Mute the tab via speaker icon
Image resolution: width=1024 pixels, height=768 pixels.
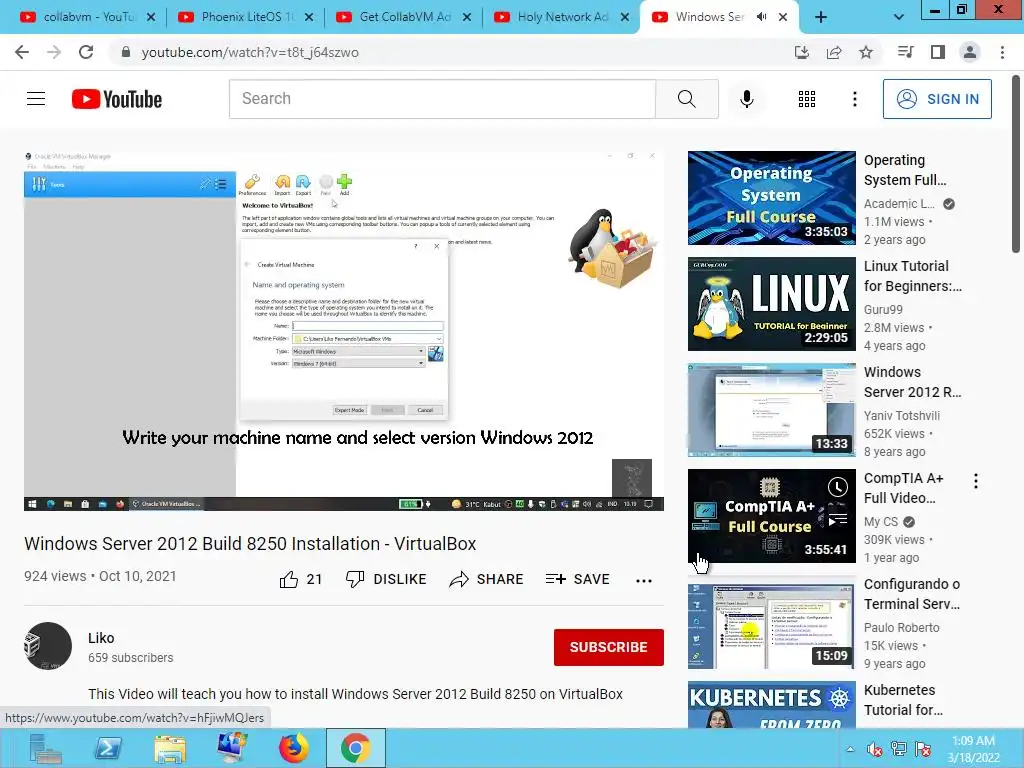pos(761,17)
